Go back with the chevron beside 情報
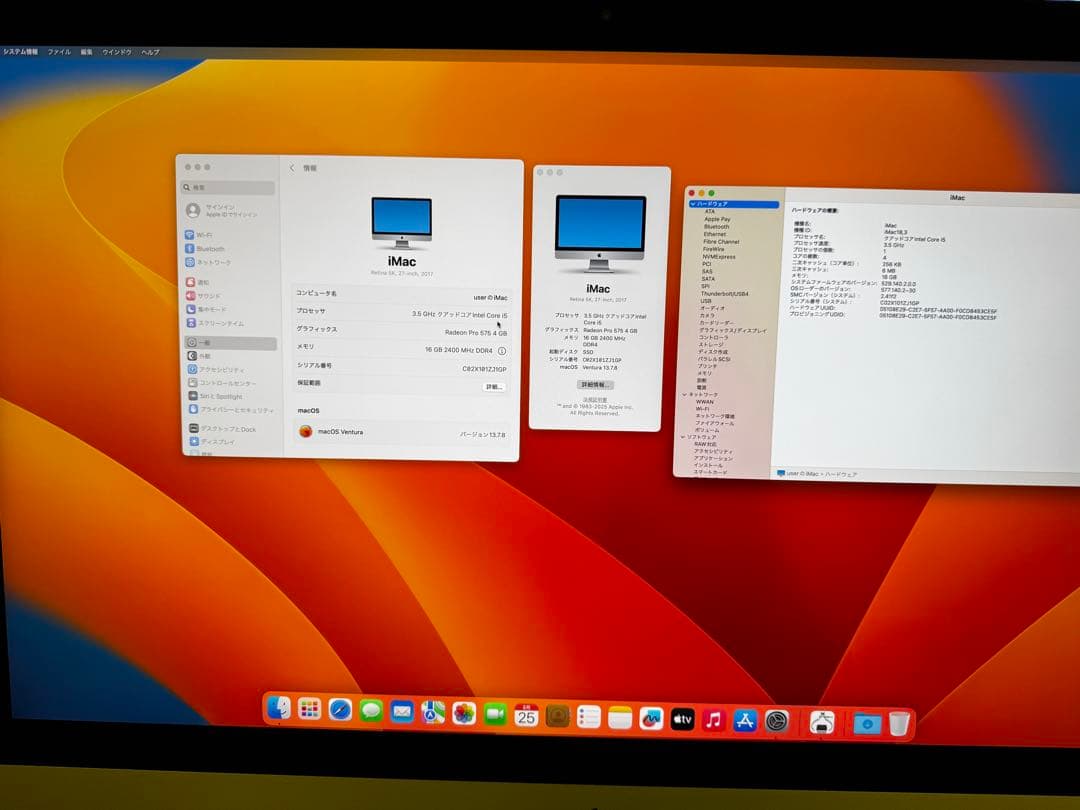 pos(292,167)
